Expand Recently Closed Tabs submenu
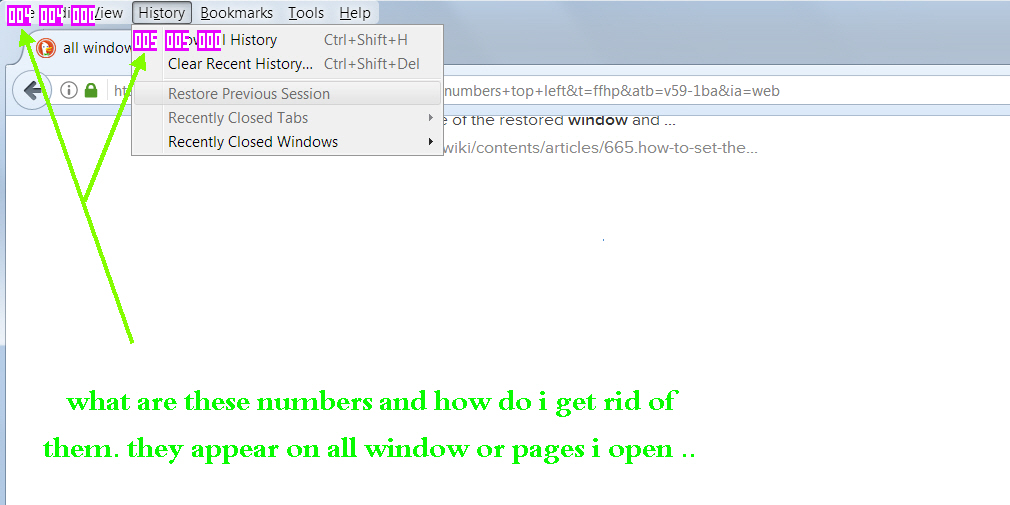The image size is (1010, 505). pyautogui.click(x=287, y=118)
